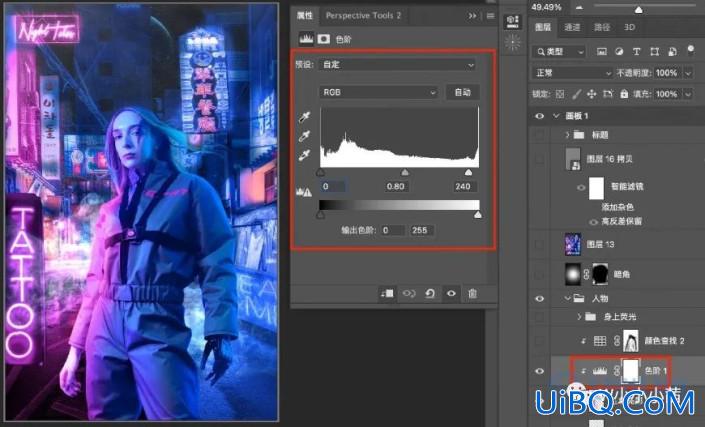Image resolution: width=705 pixels, height=427 pixels.
Task: Click the starburst icon in the collapsed panel dock
Action: pyautogui.click(x=513, y=43)
